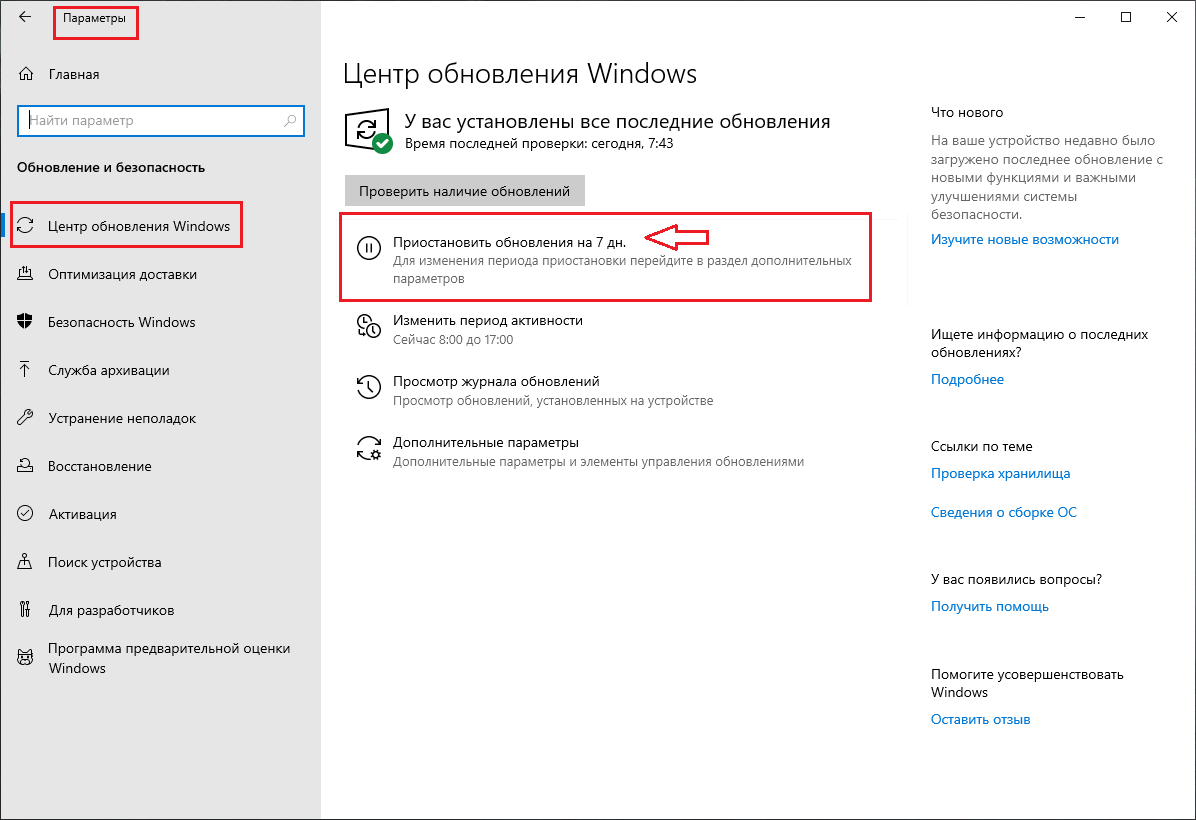The image size is (1196, 820).
Task: Select Служба архивации in sidebar
Action: pyautogui.click(x=108, y=370)
